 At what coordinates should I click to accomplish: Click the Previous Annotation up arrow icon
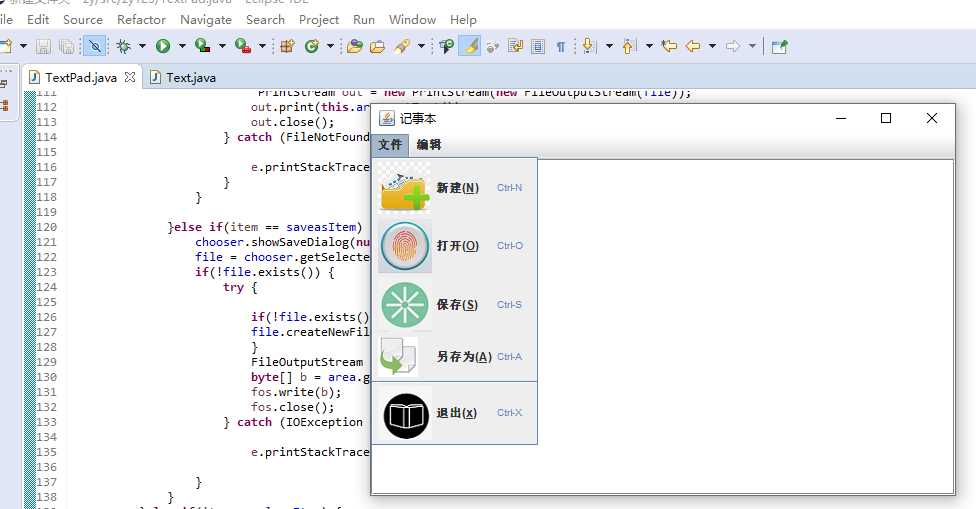click(x=628, y=46)
